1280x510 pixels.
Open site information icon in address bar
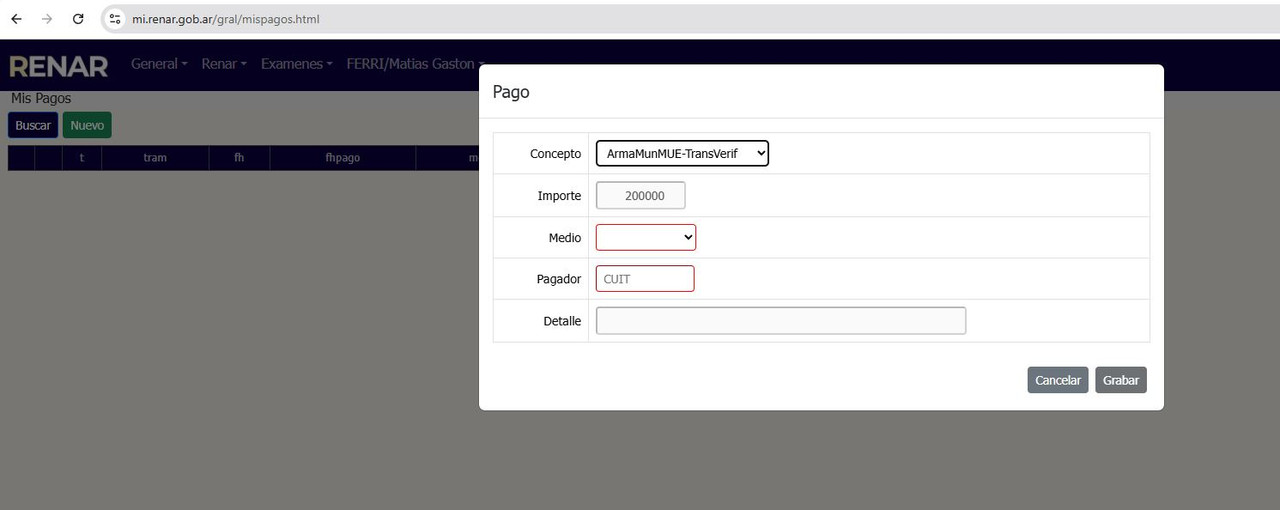(115, 19)
